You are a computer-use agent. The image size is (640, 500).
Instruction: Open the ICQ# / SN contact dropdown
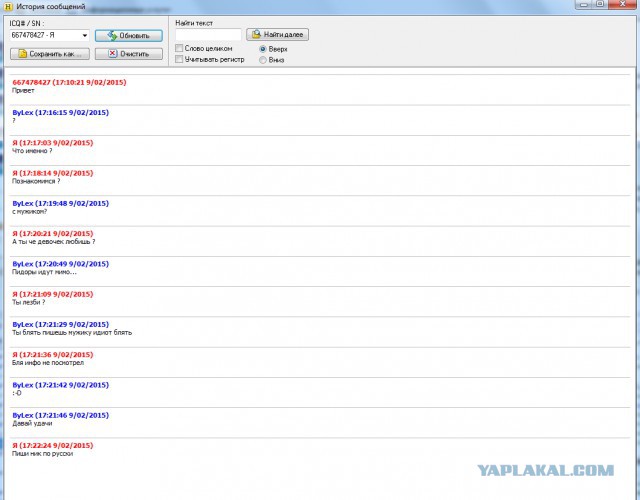[84, 36]
